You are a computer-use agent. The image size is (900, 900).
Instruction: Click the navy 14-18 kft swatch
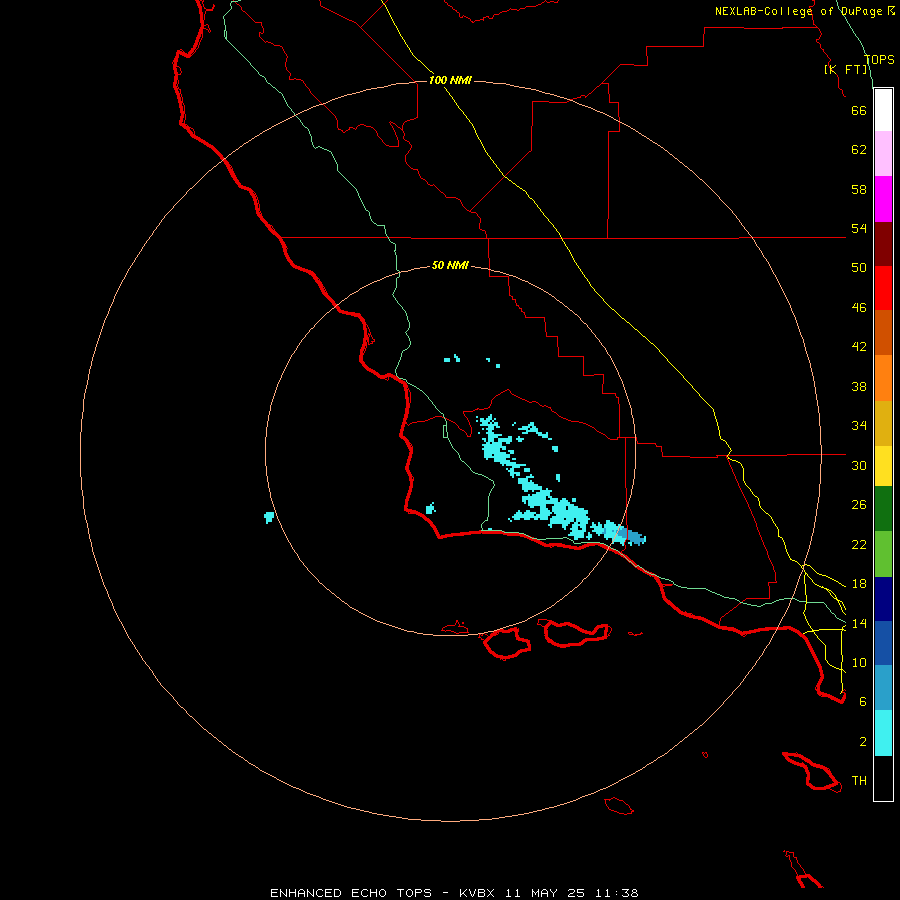point(883,599)
